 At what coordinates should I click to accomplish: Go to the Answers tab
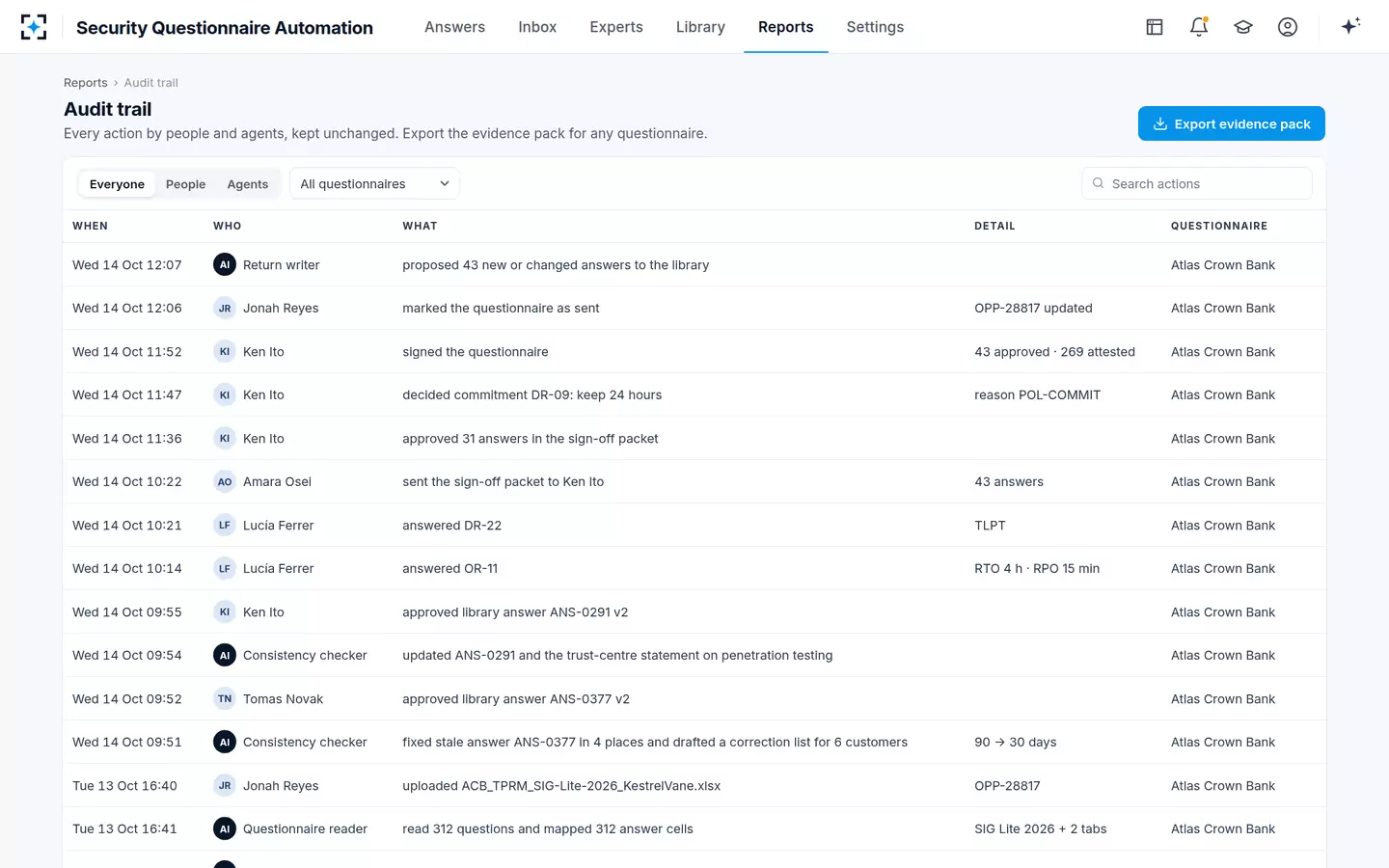click(454, 27)
